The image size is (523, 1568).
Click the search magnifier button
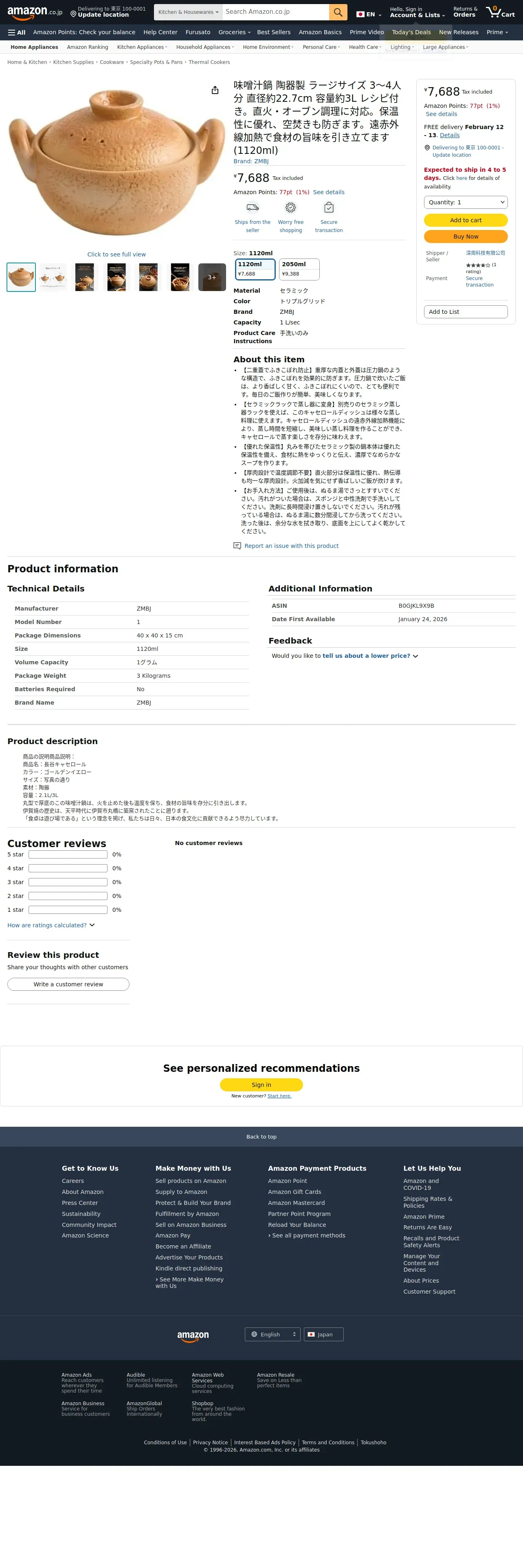338,12
